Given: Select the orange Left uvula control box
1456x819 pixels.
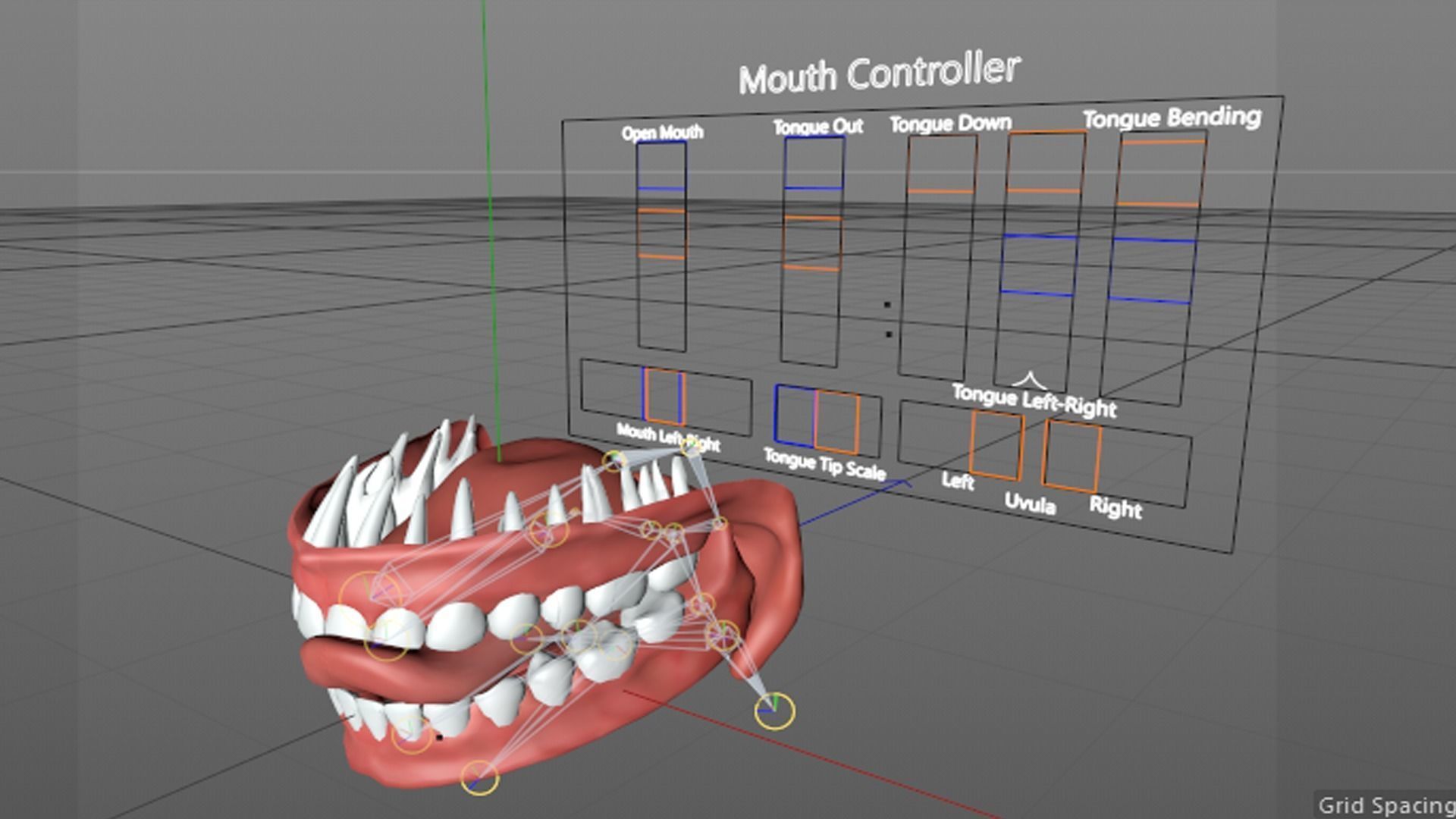Looking at the screenshot, I should tap(996, 445).
